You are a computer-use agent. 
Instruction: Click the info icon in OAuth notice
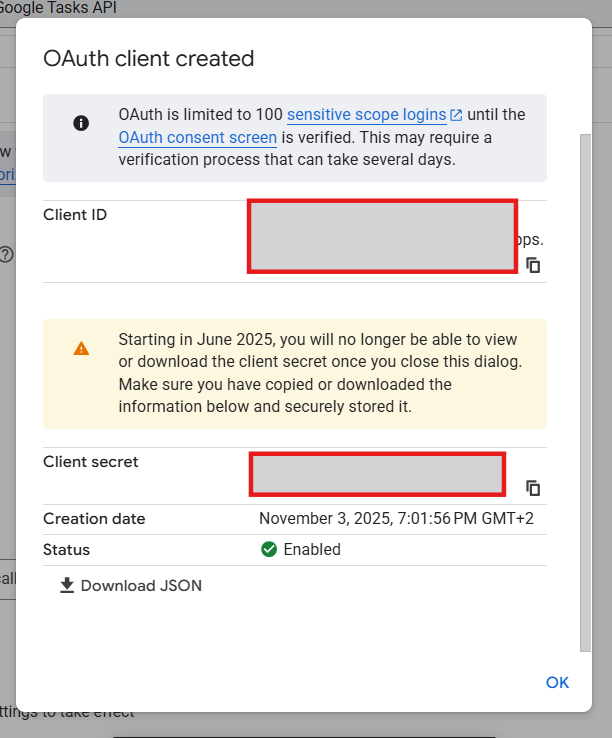(x=82, y=123)
